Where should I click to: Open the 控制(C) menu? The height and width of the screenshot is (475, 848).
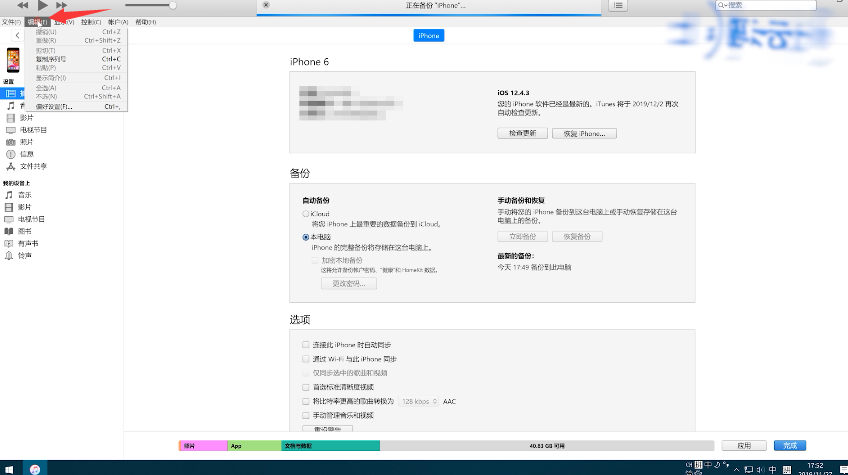pos(91,22)
